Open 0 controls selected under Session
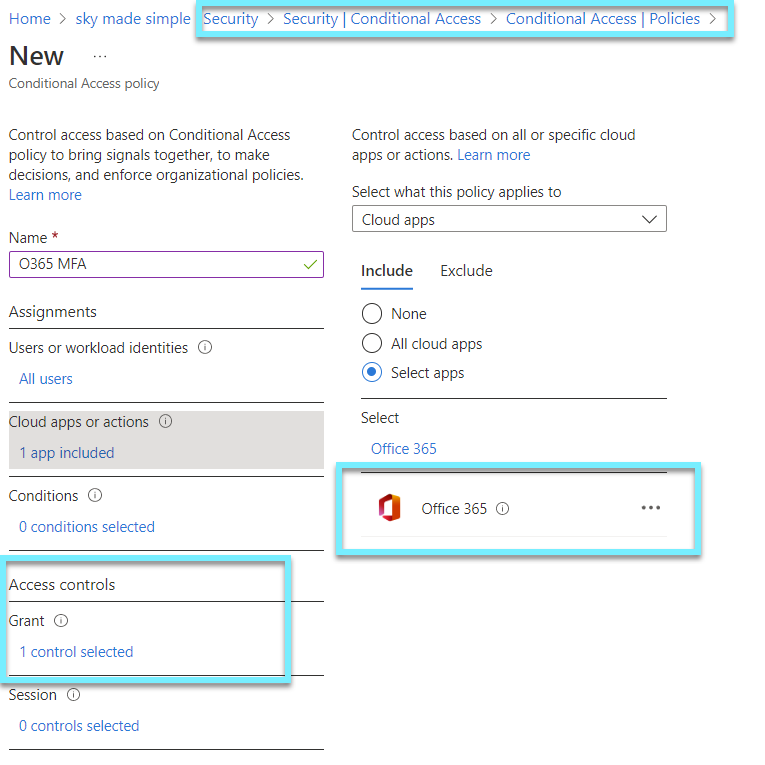This screenshot has height=765, width=765. click(x=79, y=726)
